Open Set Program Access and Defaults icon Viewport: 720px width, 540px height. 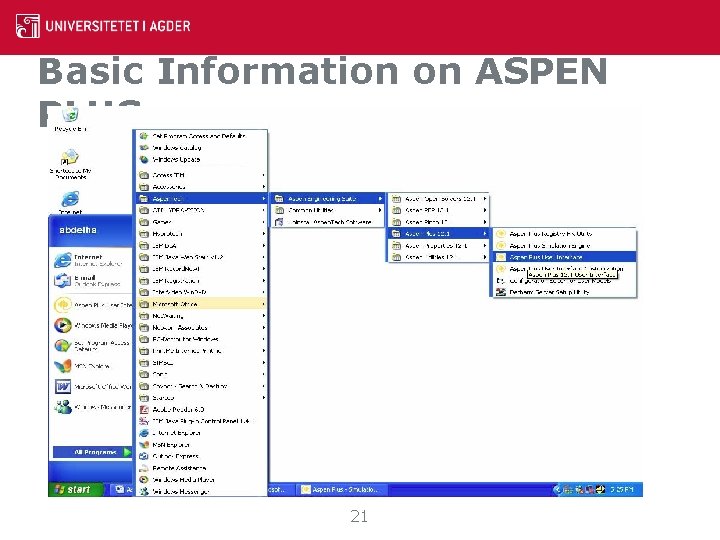click(x=144, y=136)
